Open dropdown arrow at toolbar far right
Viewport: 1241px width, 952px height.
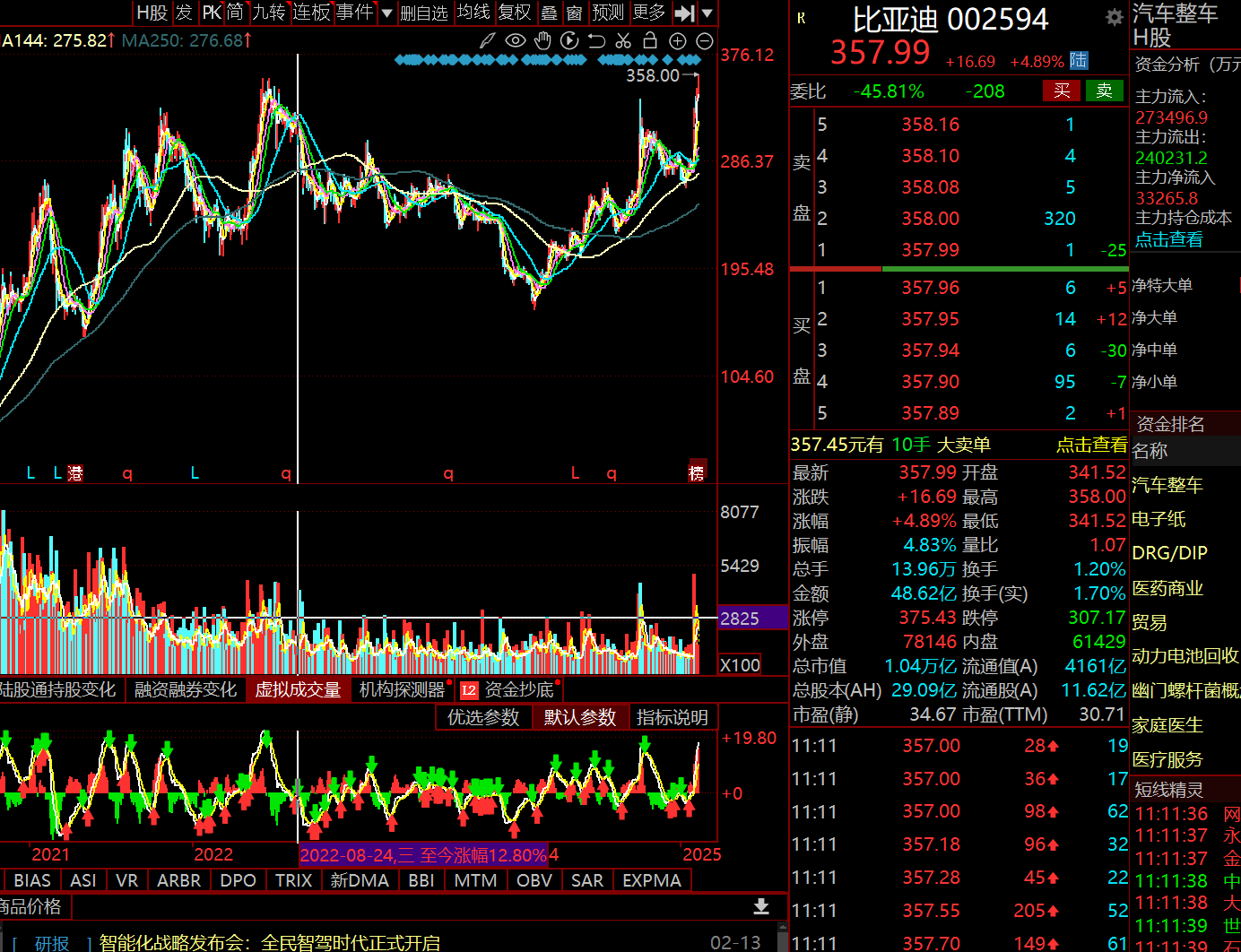707,13
